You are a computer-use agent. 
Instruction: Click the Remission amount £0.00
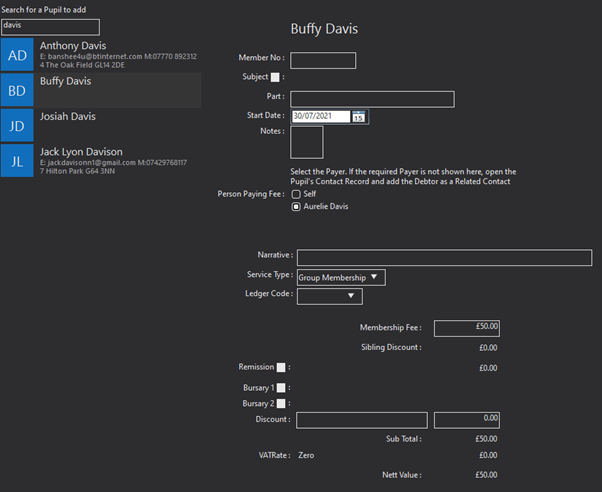coord(488,368)
